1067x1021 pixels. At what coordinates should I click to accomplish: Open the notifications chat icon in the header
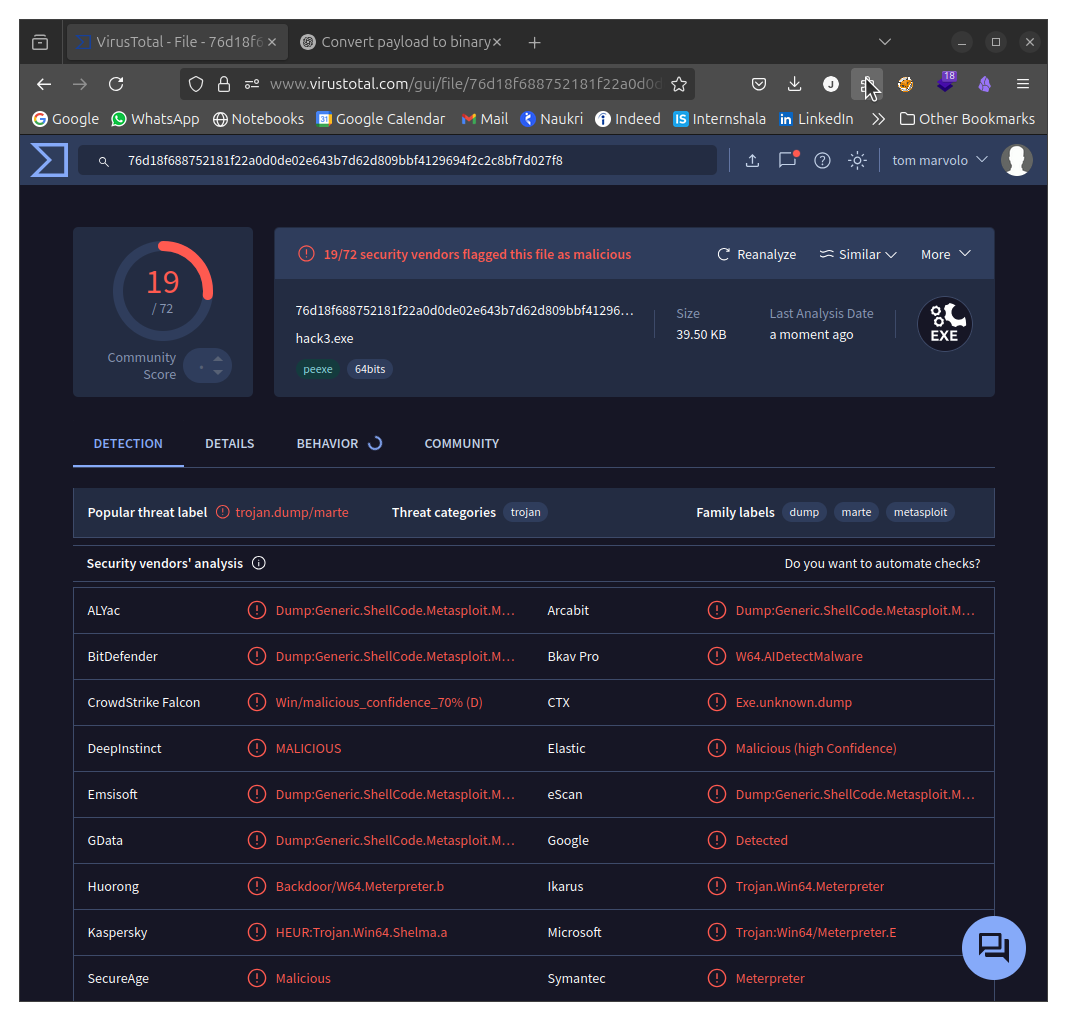[x=787, y=160]
